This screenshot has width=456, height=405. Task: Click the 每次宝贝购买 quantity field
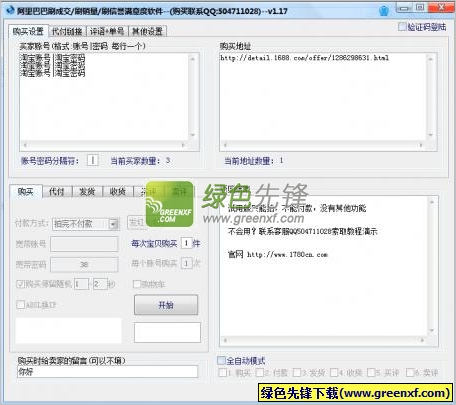click(x=186, y=243)
